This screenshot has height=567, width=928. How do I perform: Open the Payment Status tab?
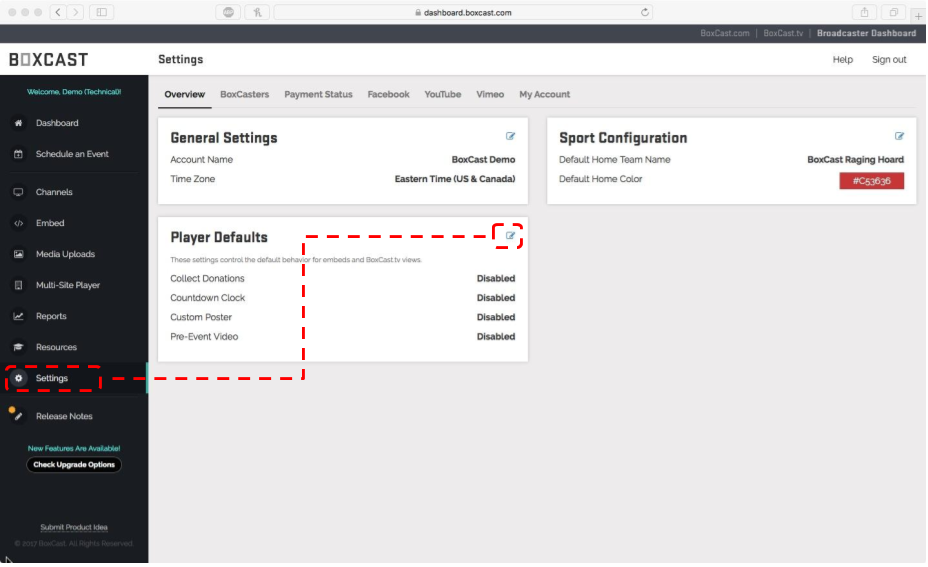pyautogui.click(x=318, y=94)
